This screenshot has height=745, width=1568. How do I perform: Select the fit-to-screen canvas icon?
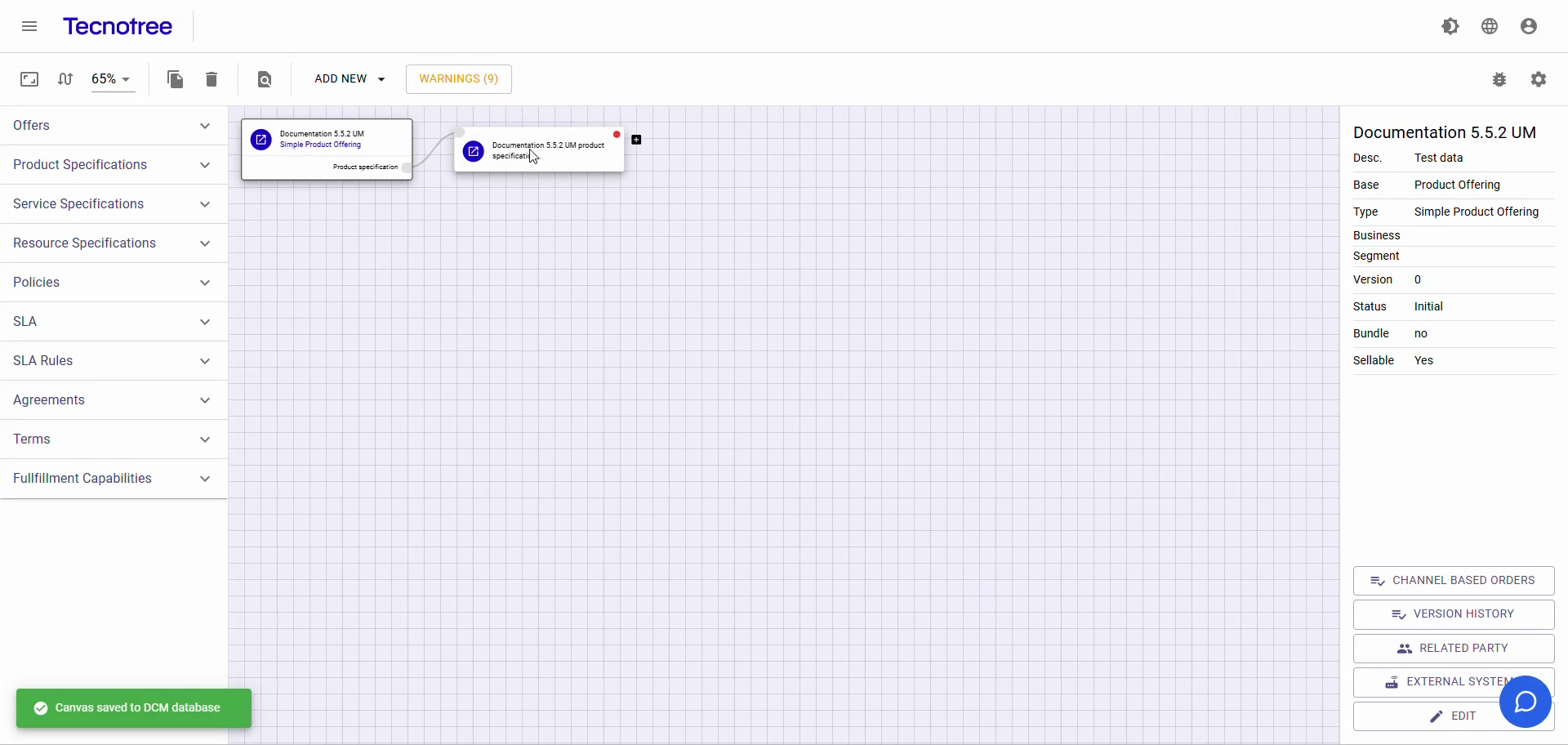tap(29, 79)
